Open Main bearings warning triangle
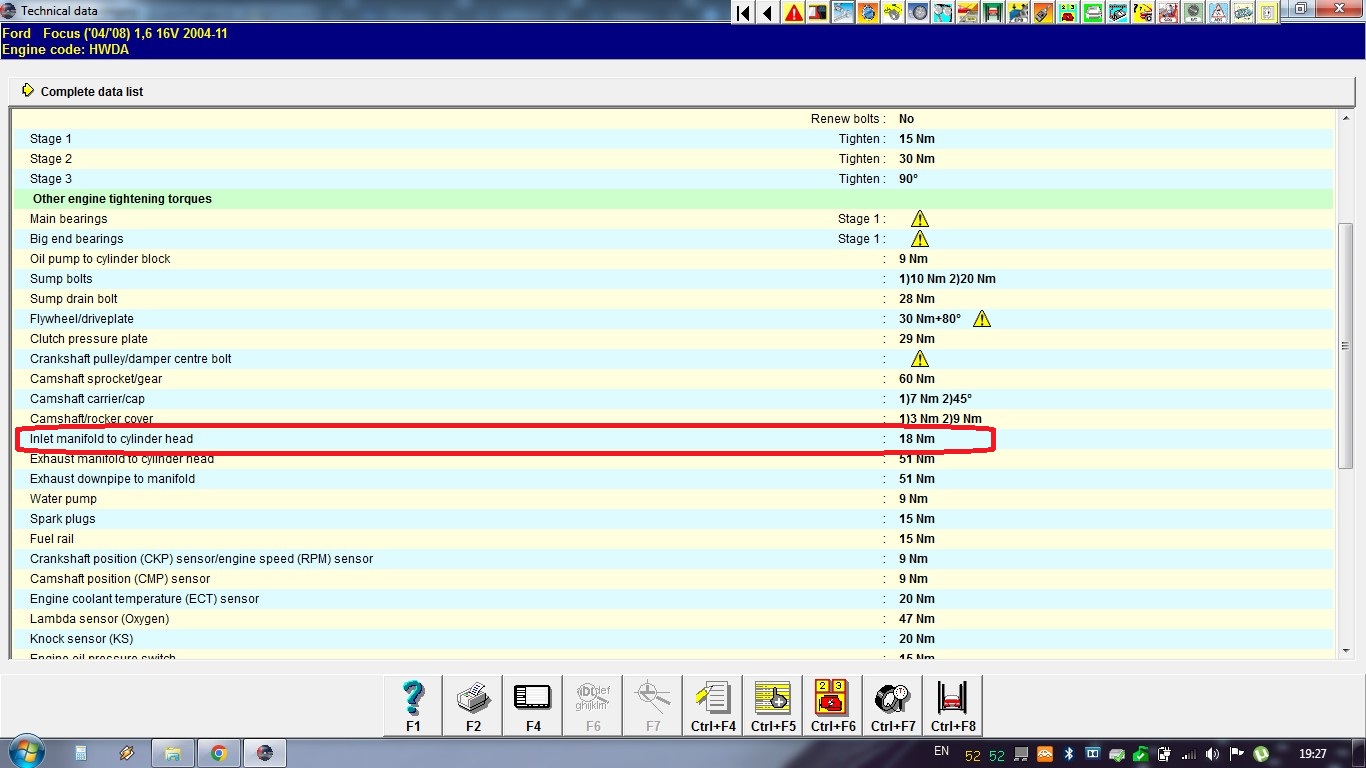This screenshot has height=768, width=1366. coord(919,219)
